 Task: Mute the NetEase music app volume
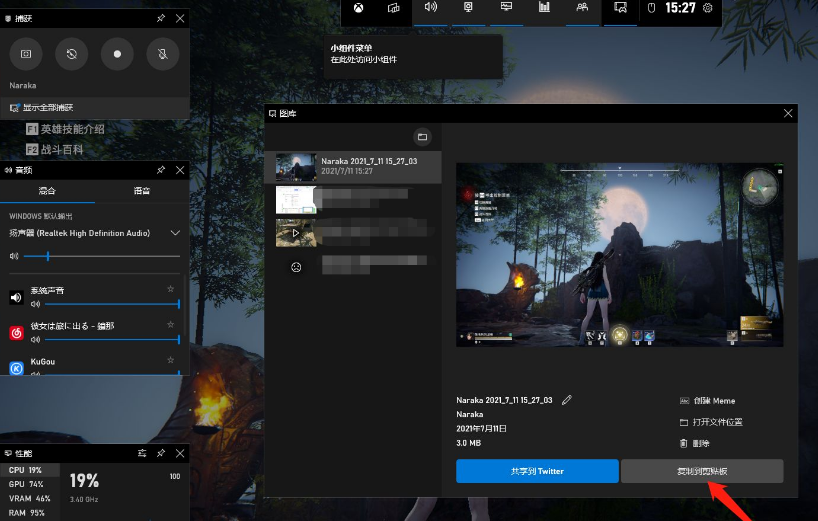[35, 340]
